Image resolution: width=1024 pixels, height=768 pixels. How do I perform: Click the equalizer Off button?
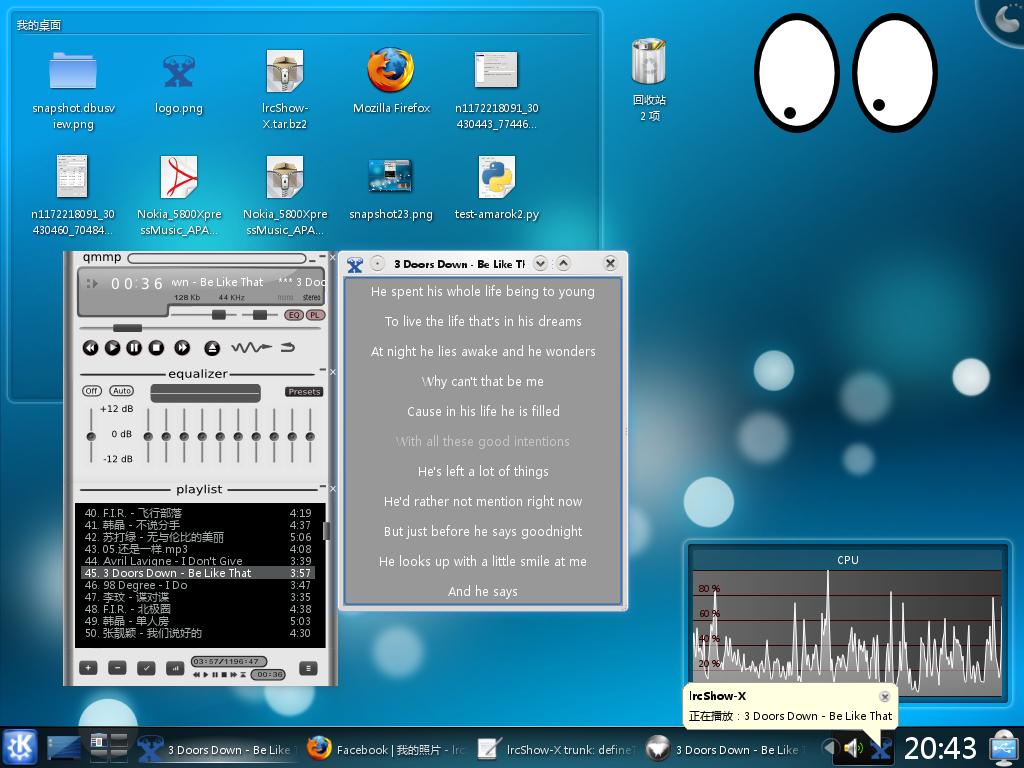pos(91,391)
